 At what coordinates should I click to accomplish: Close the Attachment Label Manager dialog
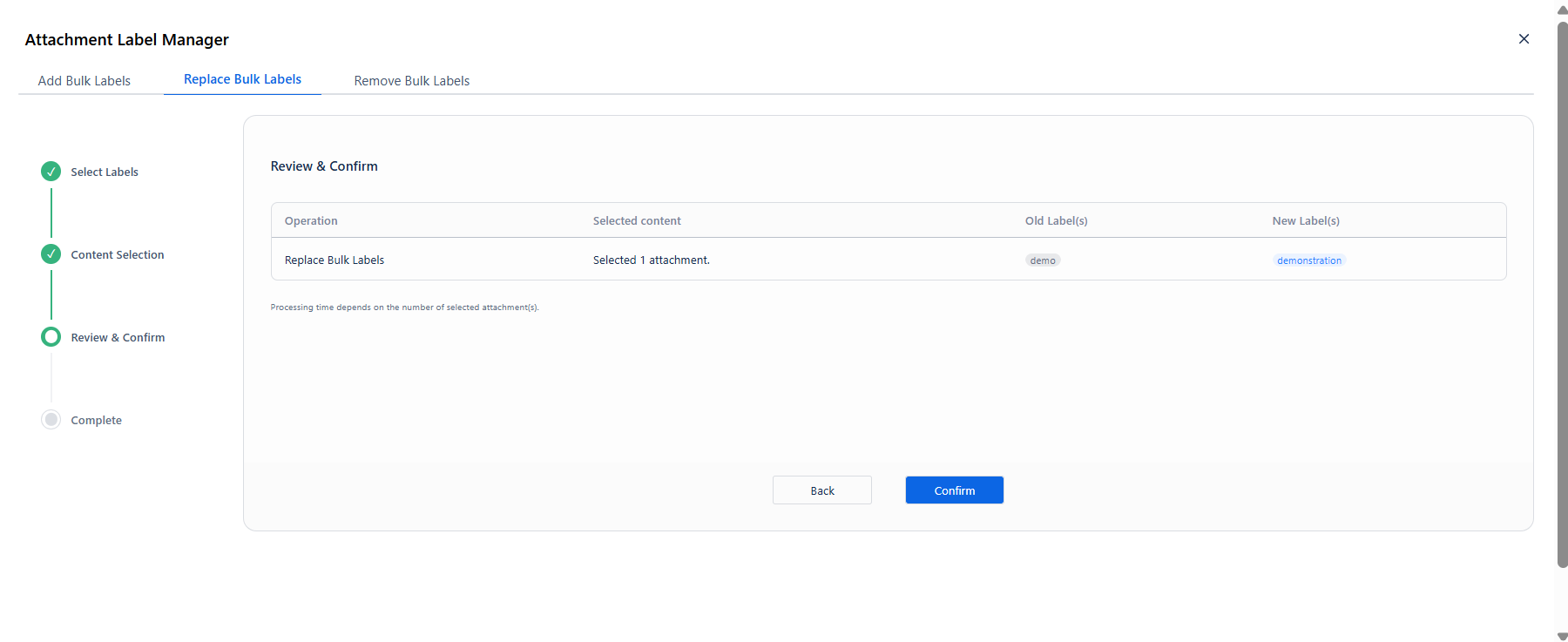(1524, 38)
